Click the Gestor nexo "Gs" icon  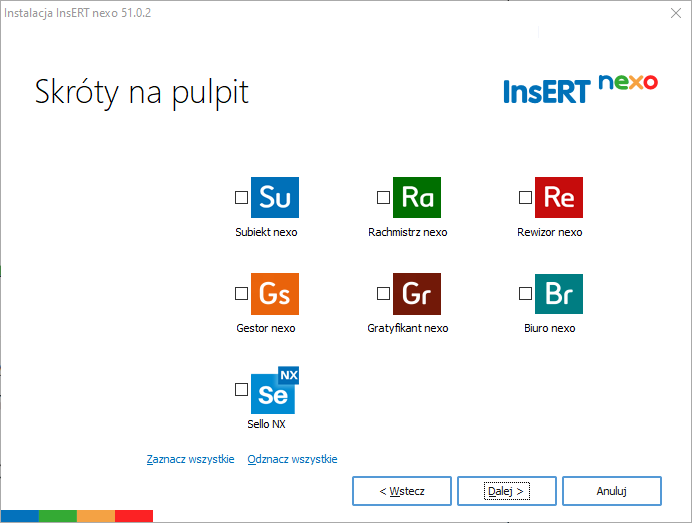(x=275, y=293)
